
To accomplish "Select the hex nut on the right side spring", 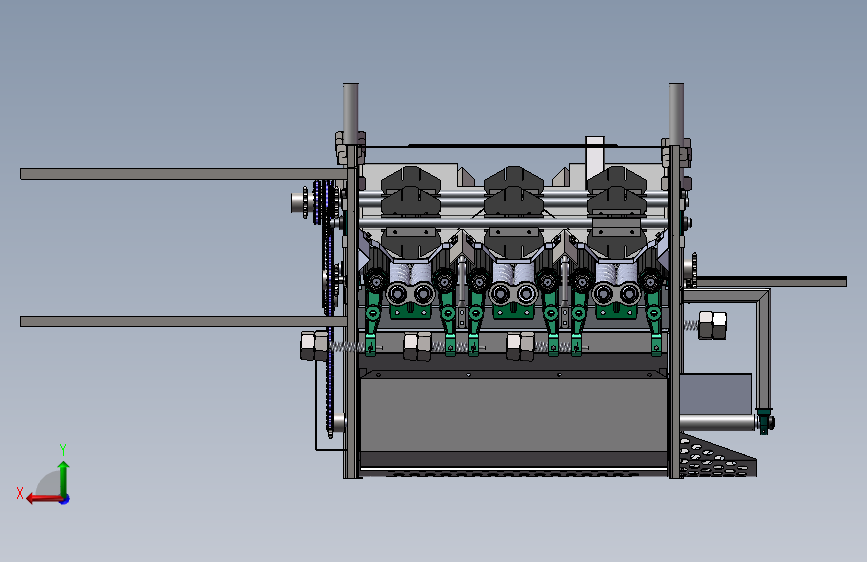I will [713, 325].
